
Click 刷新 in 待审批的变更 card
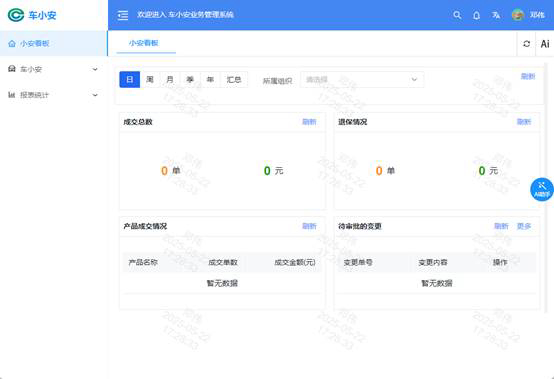point(501,226)
